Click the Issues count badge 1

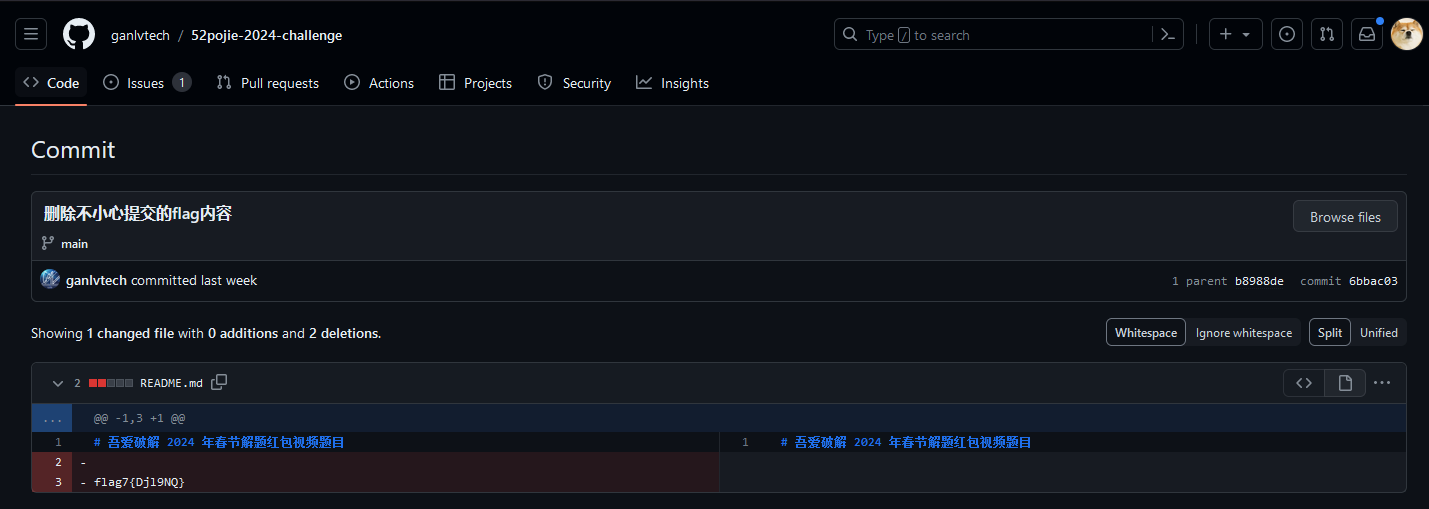181,83
